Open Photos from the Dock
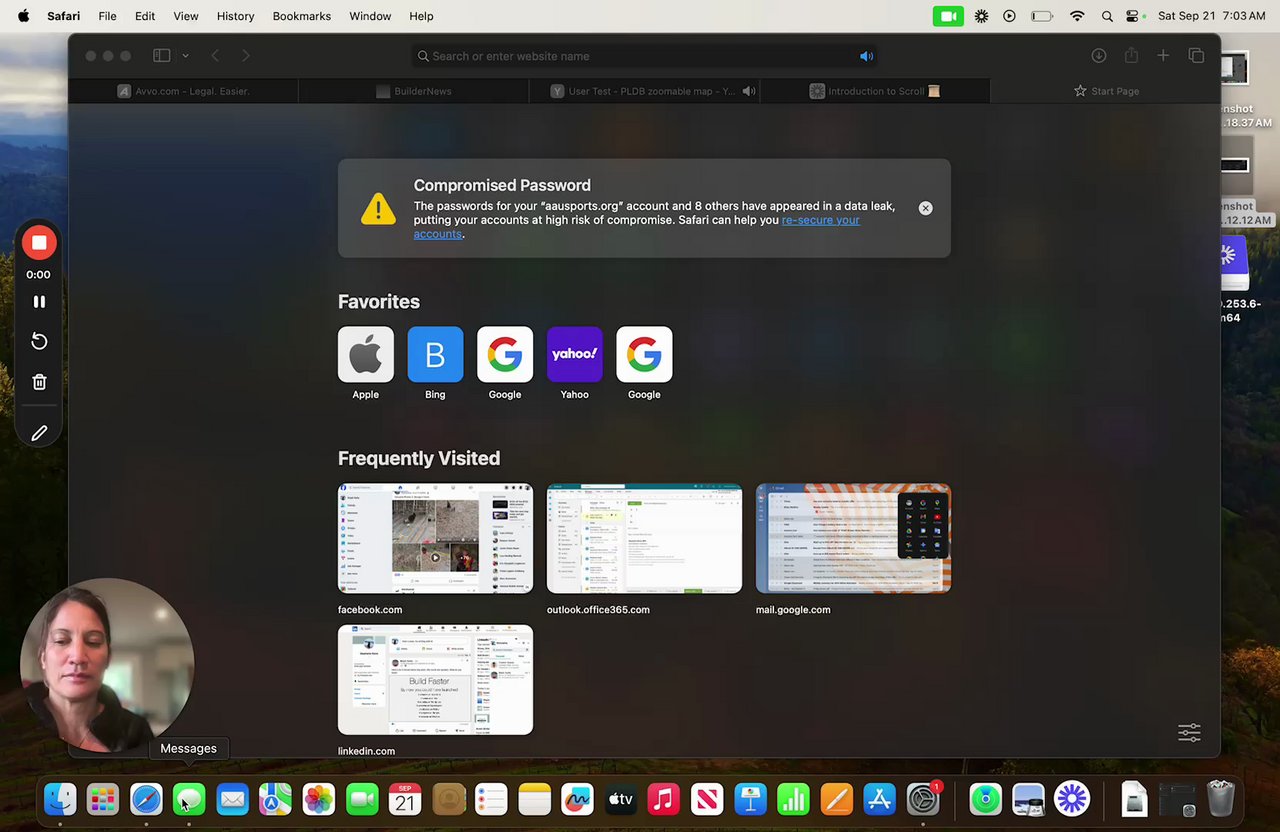This screenshot has width=1280, height=832. pos(319,799)
